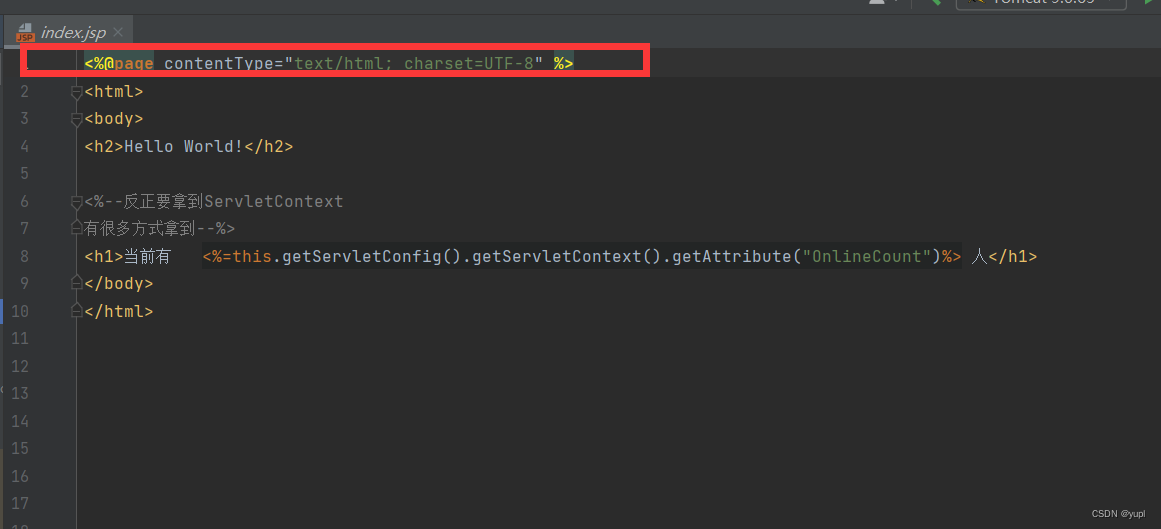Click the %> closing tag on line 1
Viewport: 1161px width, 529px height.
[563, 64]
